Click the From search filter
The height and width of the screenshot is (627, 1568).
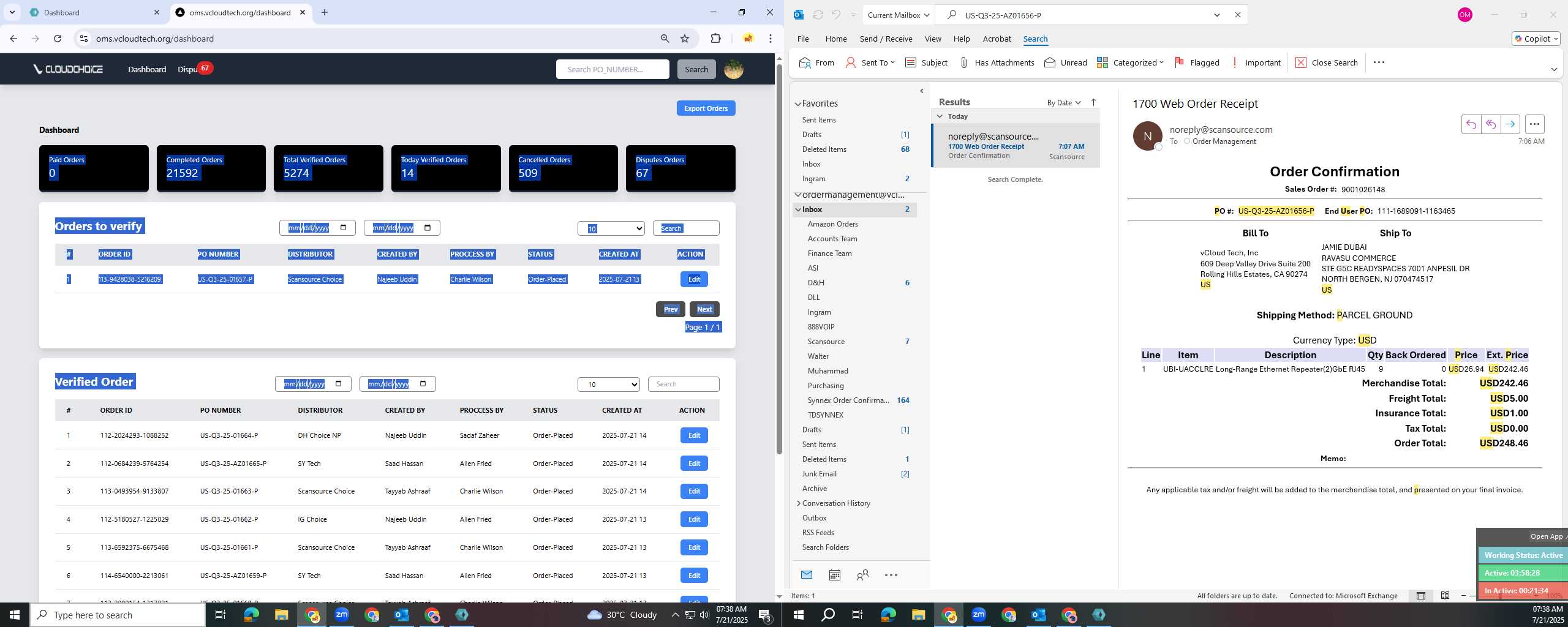(x=817, y=62)
